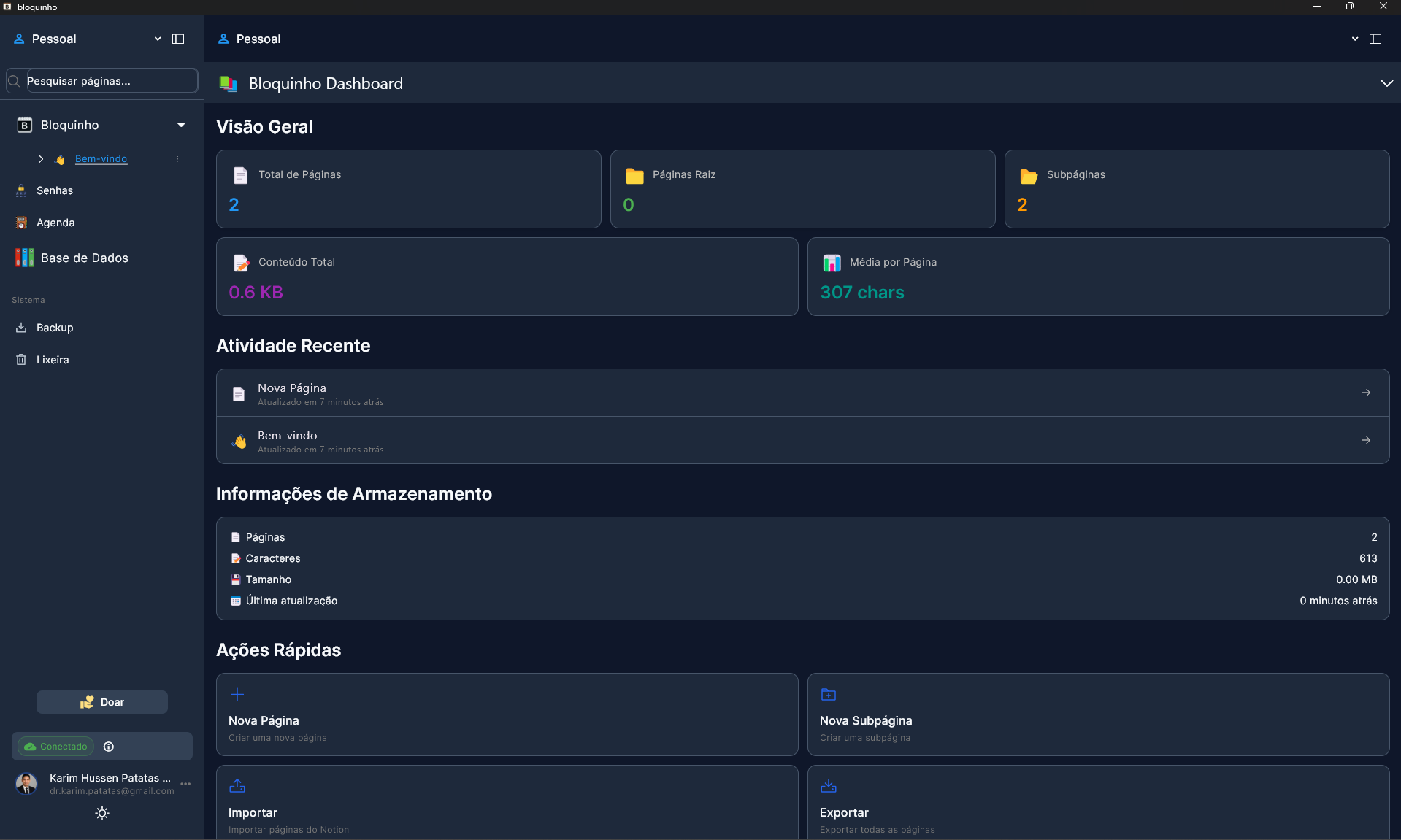The image size is (1401, 840).
Task: Click the Importar upload icon
Action: [237, 786]
